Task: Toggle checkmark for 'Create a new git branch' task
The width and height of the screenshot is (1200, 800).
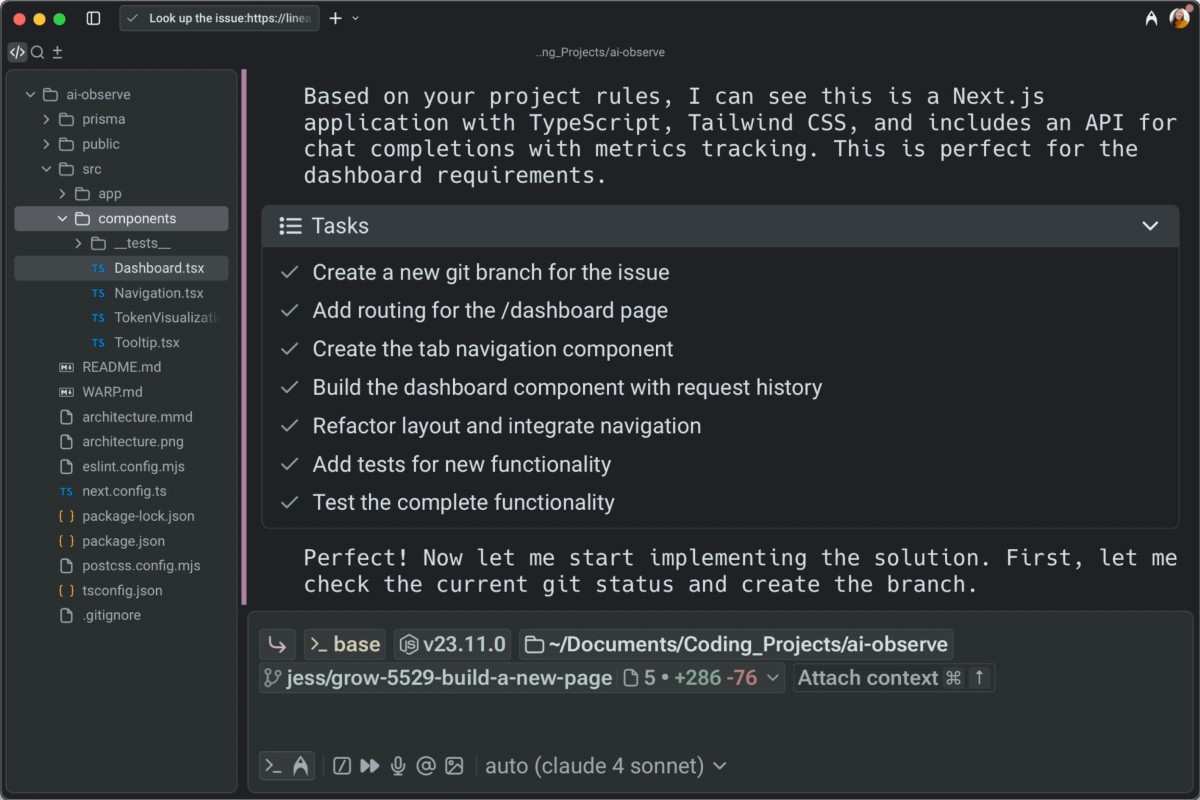Action: 290,272
